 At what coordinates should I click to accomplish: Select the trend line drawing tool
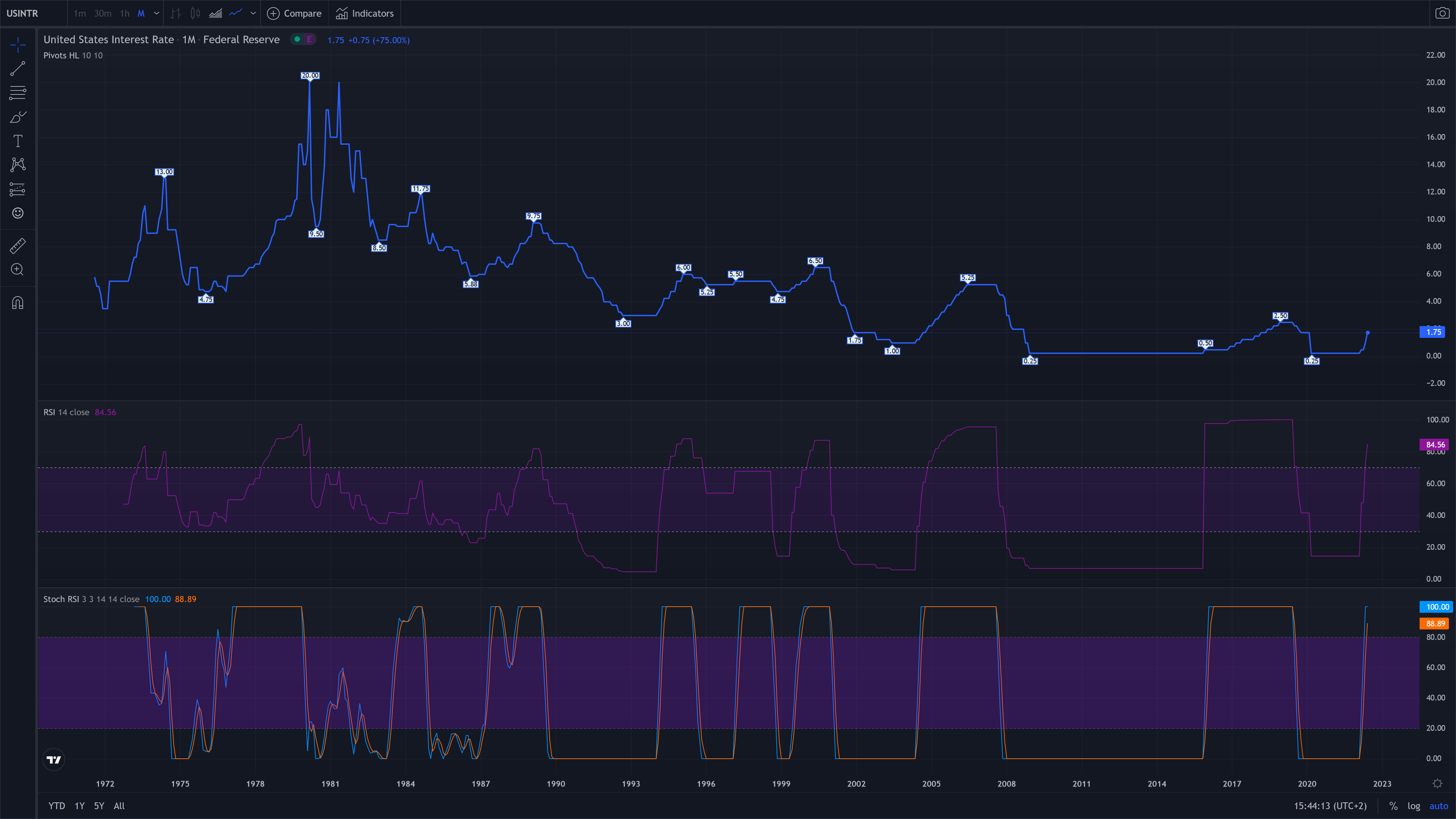pyautogui.click(x=17, y=69)
